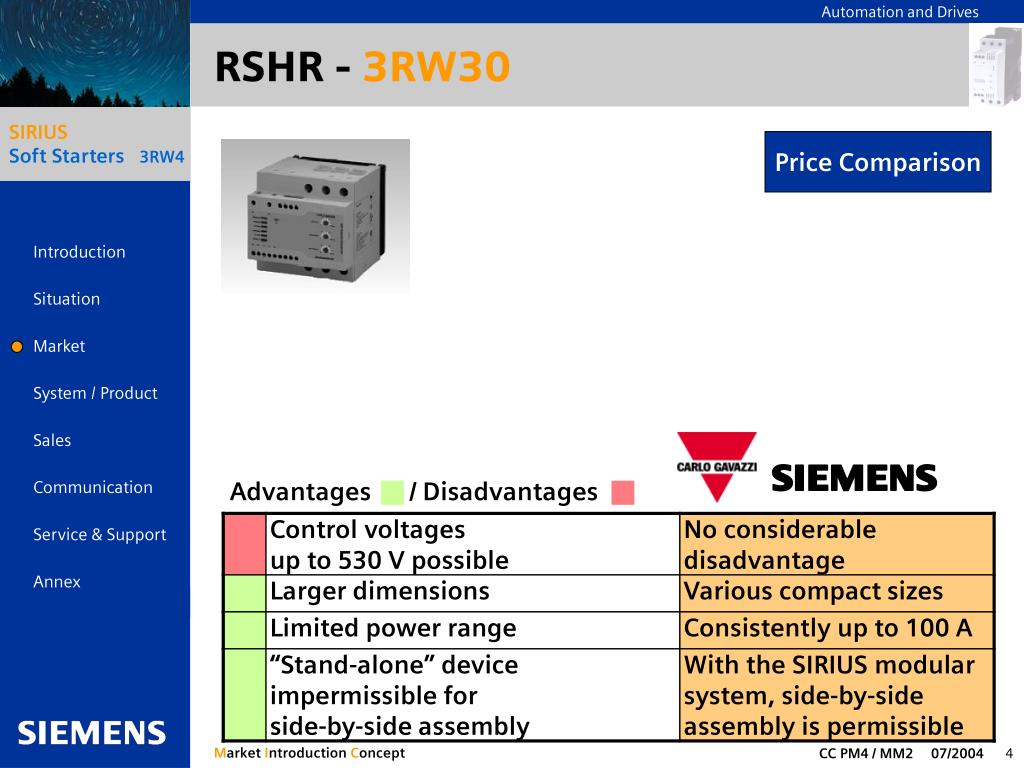The width and height of the screenshot is (1024, 768).
Task: Click the starry night sky image
Action: point(95,54)
